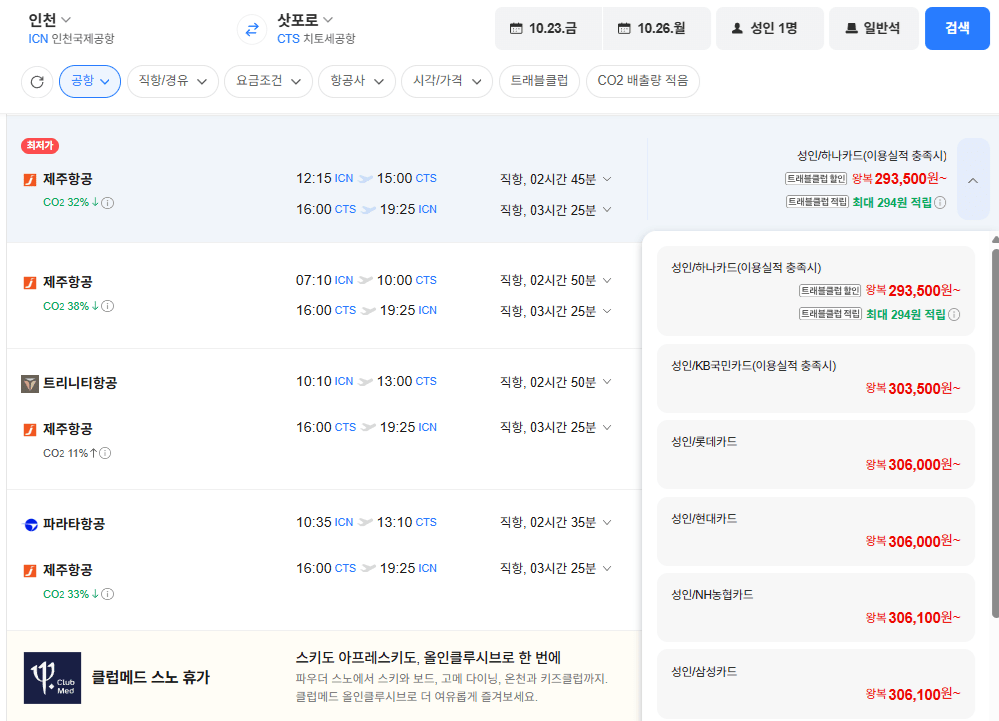Open the 직항/경유 filter dropdown
Viewport: 999px width, 721px height.
pyautogui.click(x=173, y=82)
